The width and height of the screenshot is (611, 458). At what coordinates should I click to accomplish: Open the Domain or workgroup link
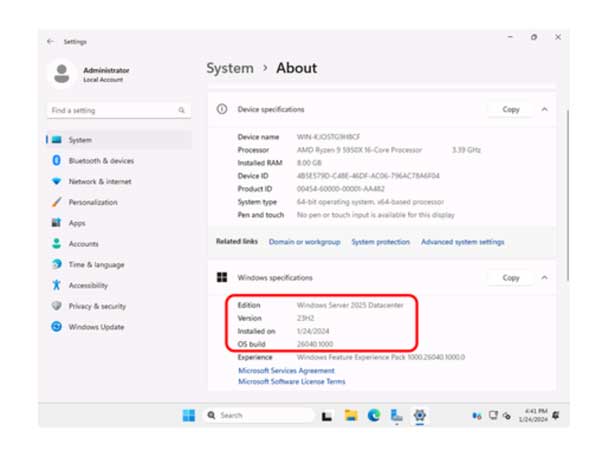[304, 242]
